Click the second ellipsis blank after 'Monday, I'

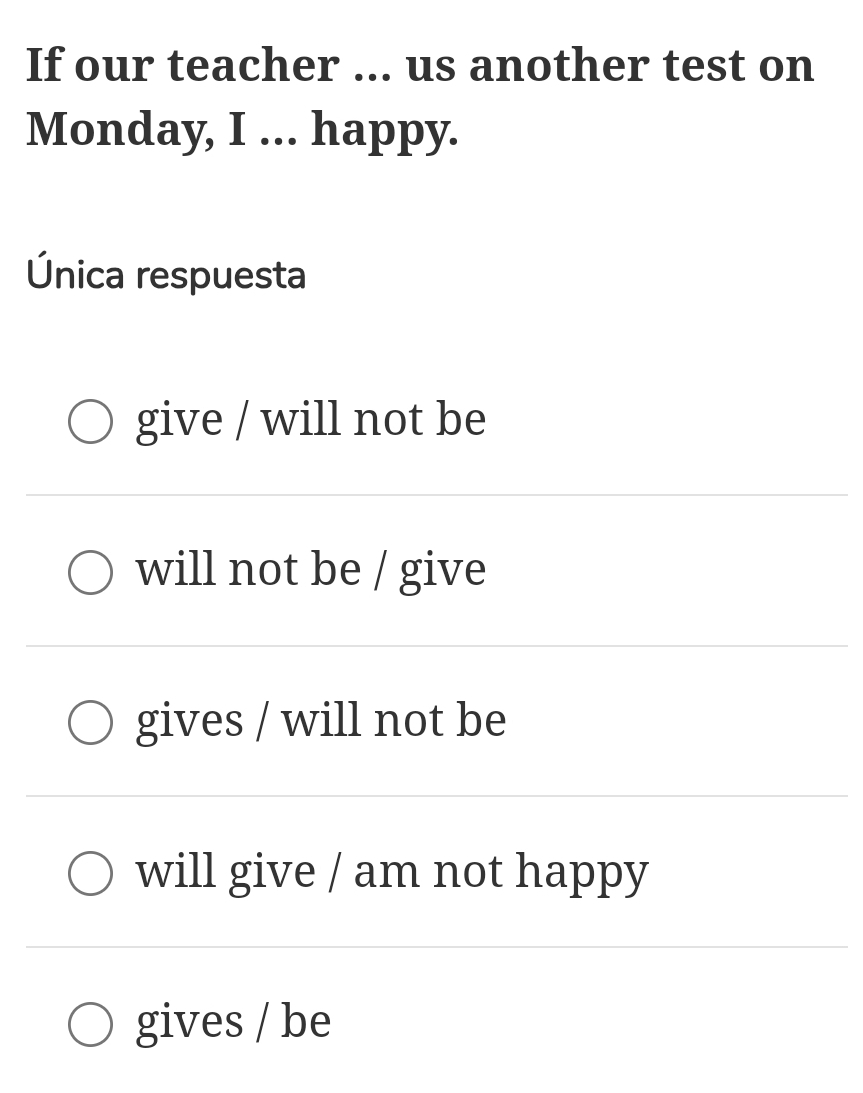point(278,132)
